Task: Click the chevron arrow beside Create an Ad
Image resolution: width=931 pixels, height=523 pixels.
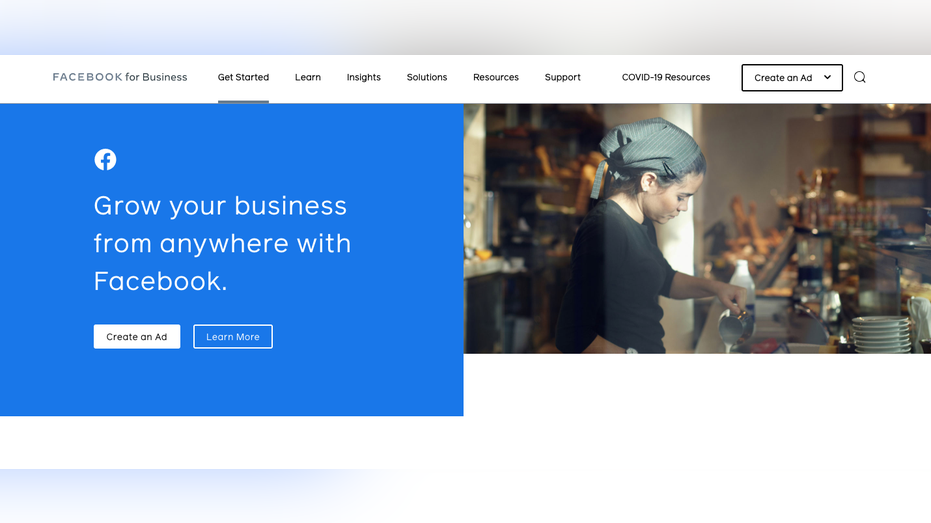Action: pos(827,77)
